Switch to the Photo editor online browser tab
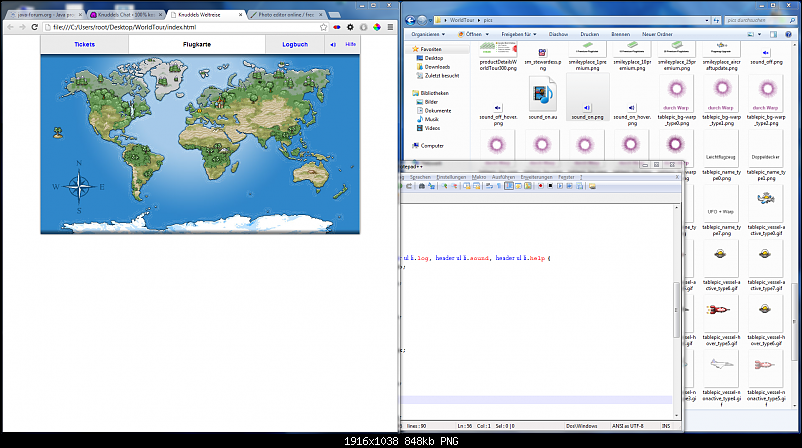 [x=286, y=15]
